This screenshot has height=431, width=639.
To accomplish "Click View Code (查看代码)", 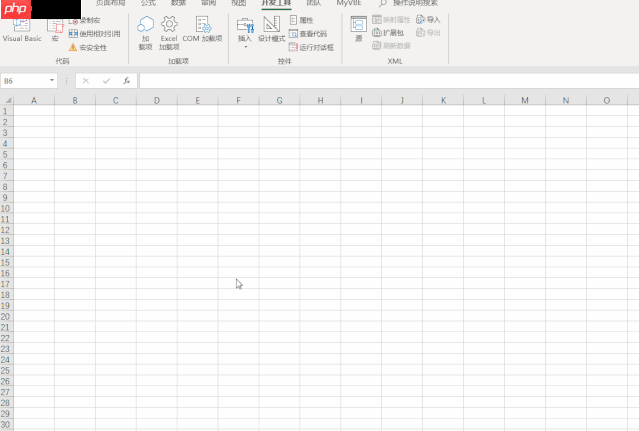I will pyautogui.click(x=308, y=34).
